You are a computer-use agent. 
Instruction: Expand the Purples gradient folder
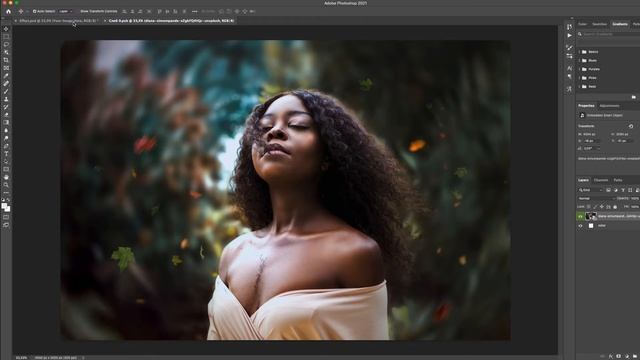[580, 69]
